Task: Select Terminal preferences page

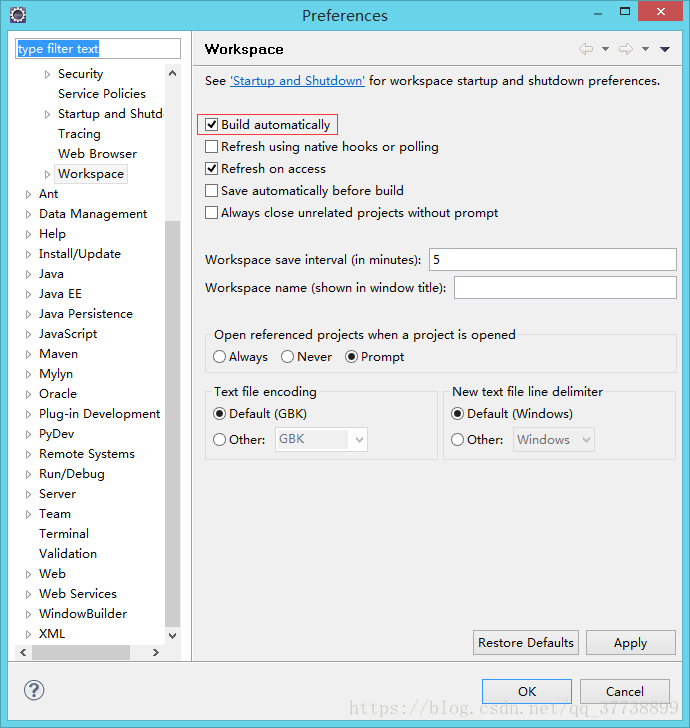Action: pos(64,534)
